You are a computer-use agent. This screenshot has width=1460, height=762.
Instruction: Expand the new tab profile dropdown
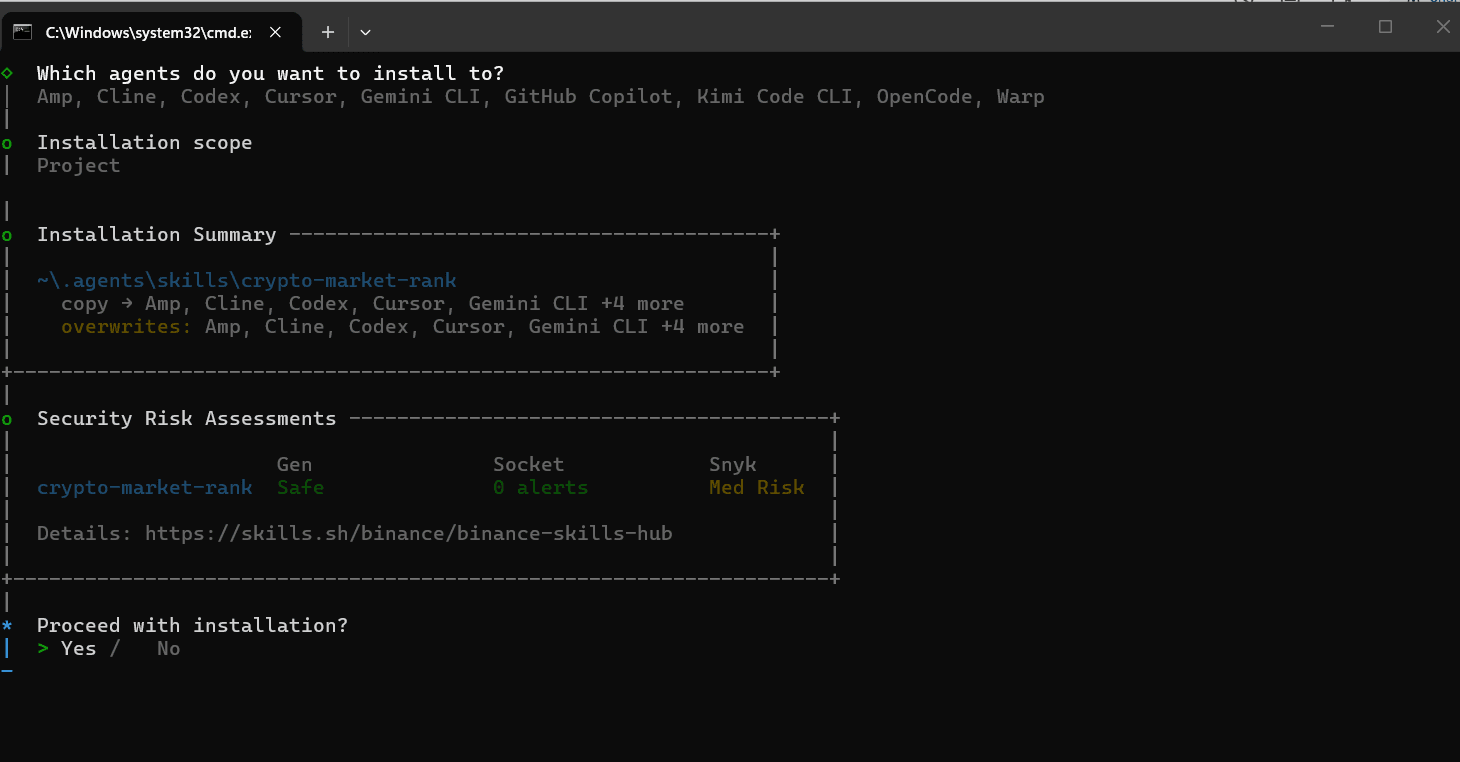tap(366, 32)
